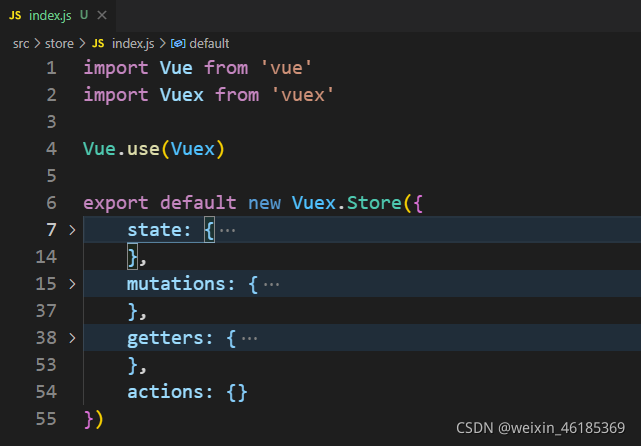Click line number 6 in the gutter
The width and height of the screenshot is (641, 446).
(52, 203)
